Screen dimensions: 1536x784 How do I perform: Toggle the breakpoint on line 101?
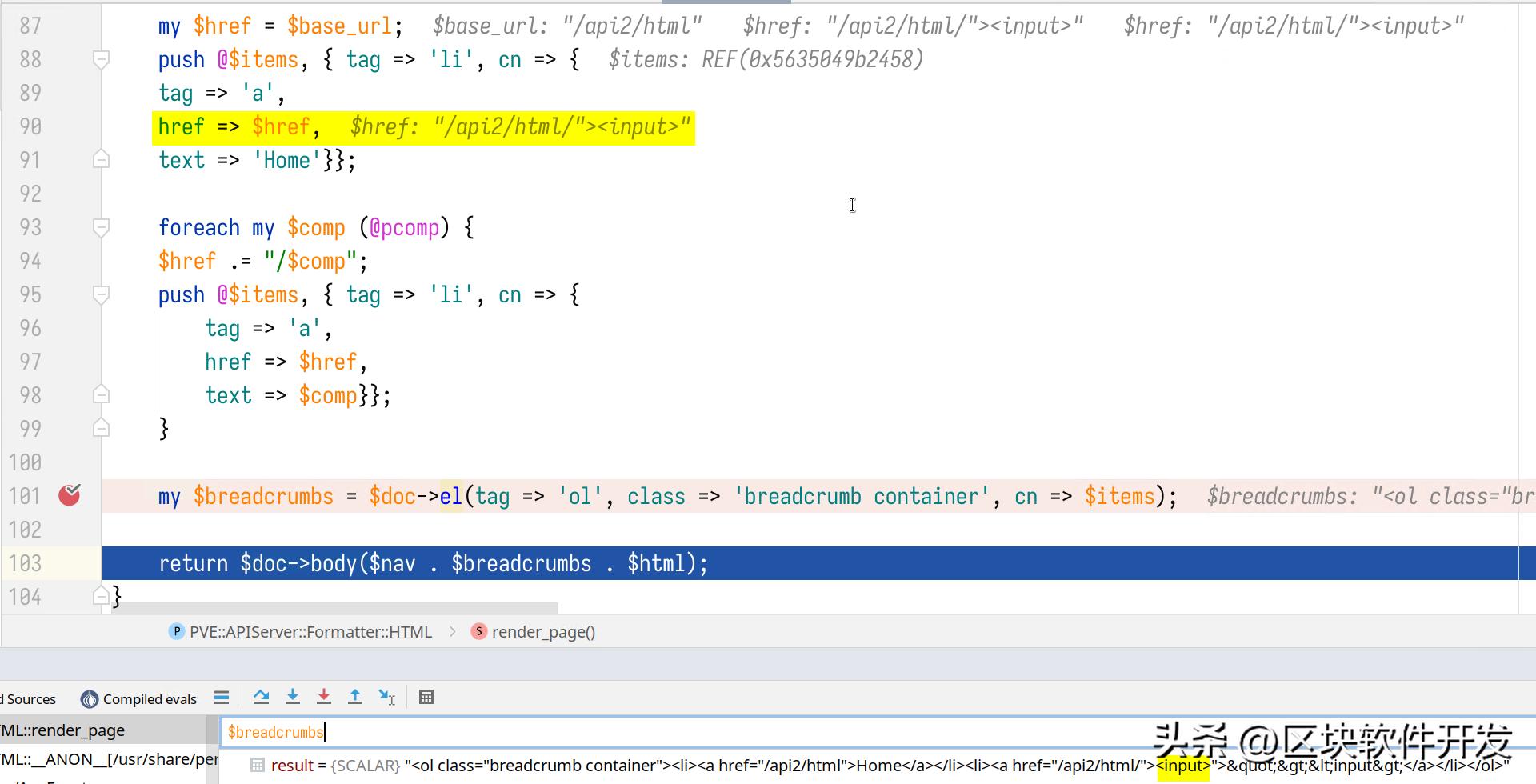point(70,496)
